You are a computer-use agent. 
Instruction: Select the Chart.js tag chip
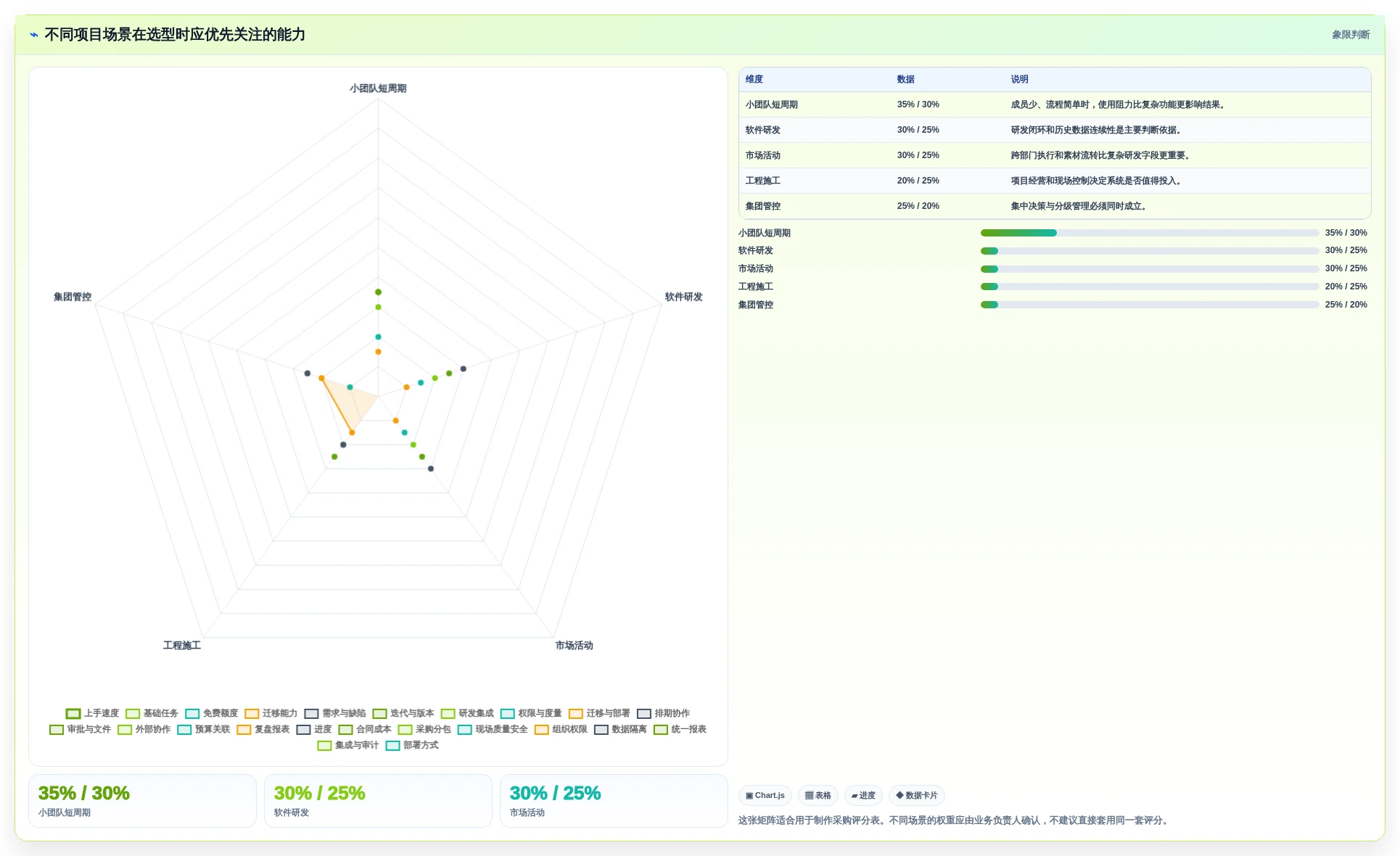tap(765, 796)
